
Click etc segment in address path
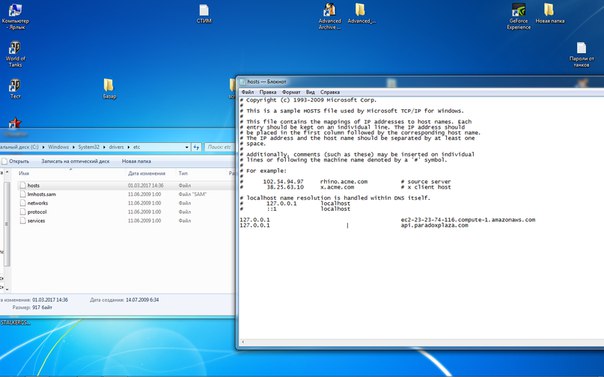[137, 147]
